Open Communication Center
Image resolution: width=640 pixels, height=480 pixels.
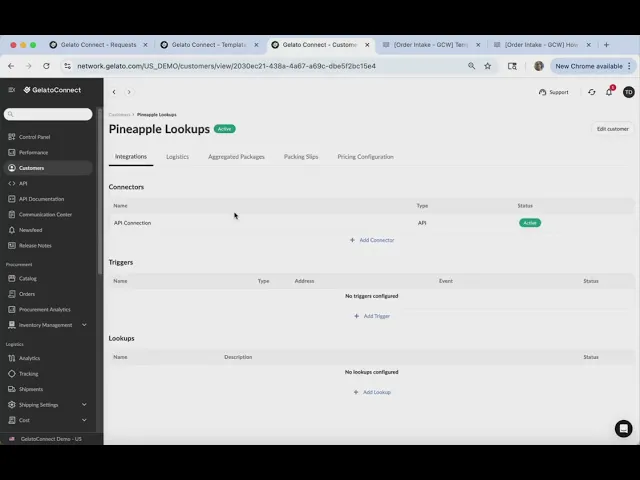pos(45,215)
